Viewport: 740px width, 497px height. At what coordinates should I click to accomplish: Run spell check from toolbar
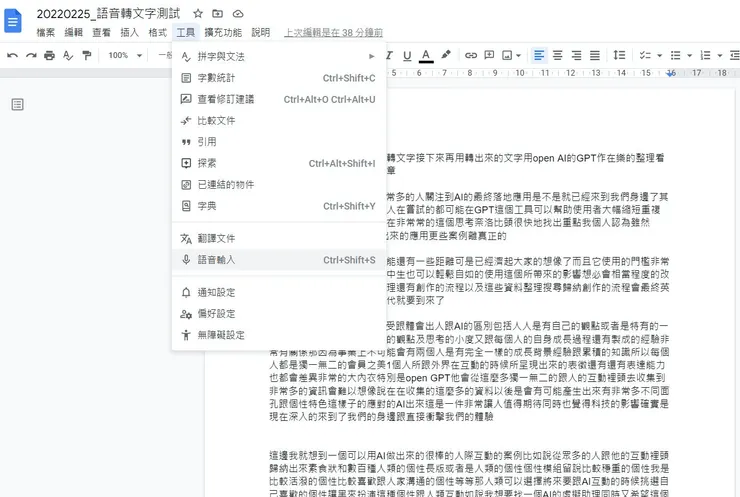(x=68, y=56)
